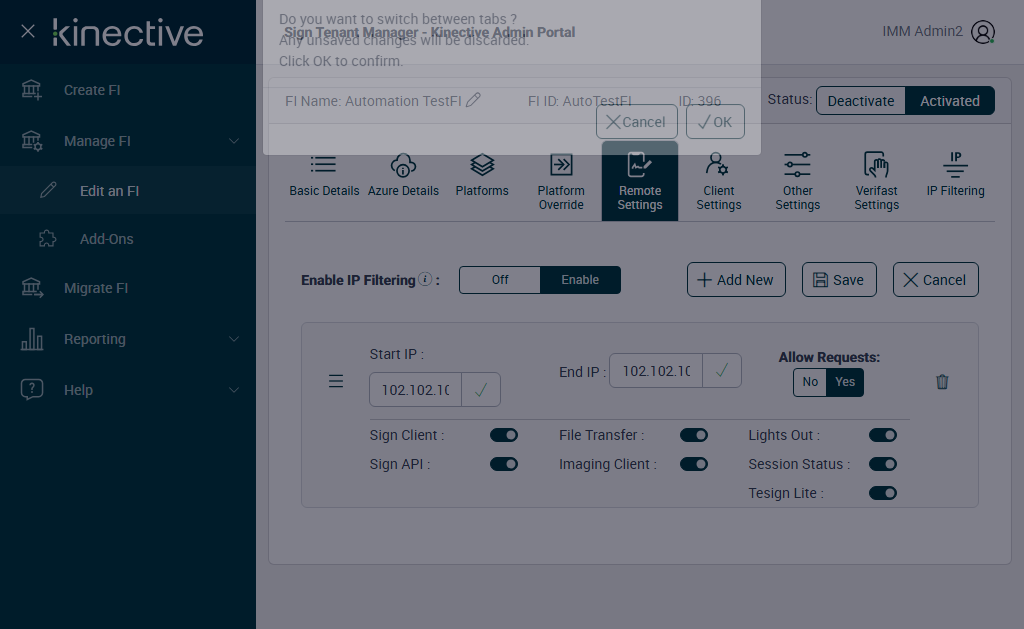The width and height of the screenshot is (1024, 629).
Task: Open the Client Settings tab
Action: (x=718, y=181)
